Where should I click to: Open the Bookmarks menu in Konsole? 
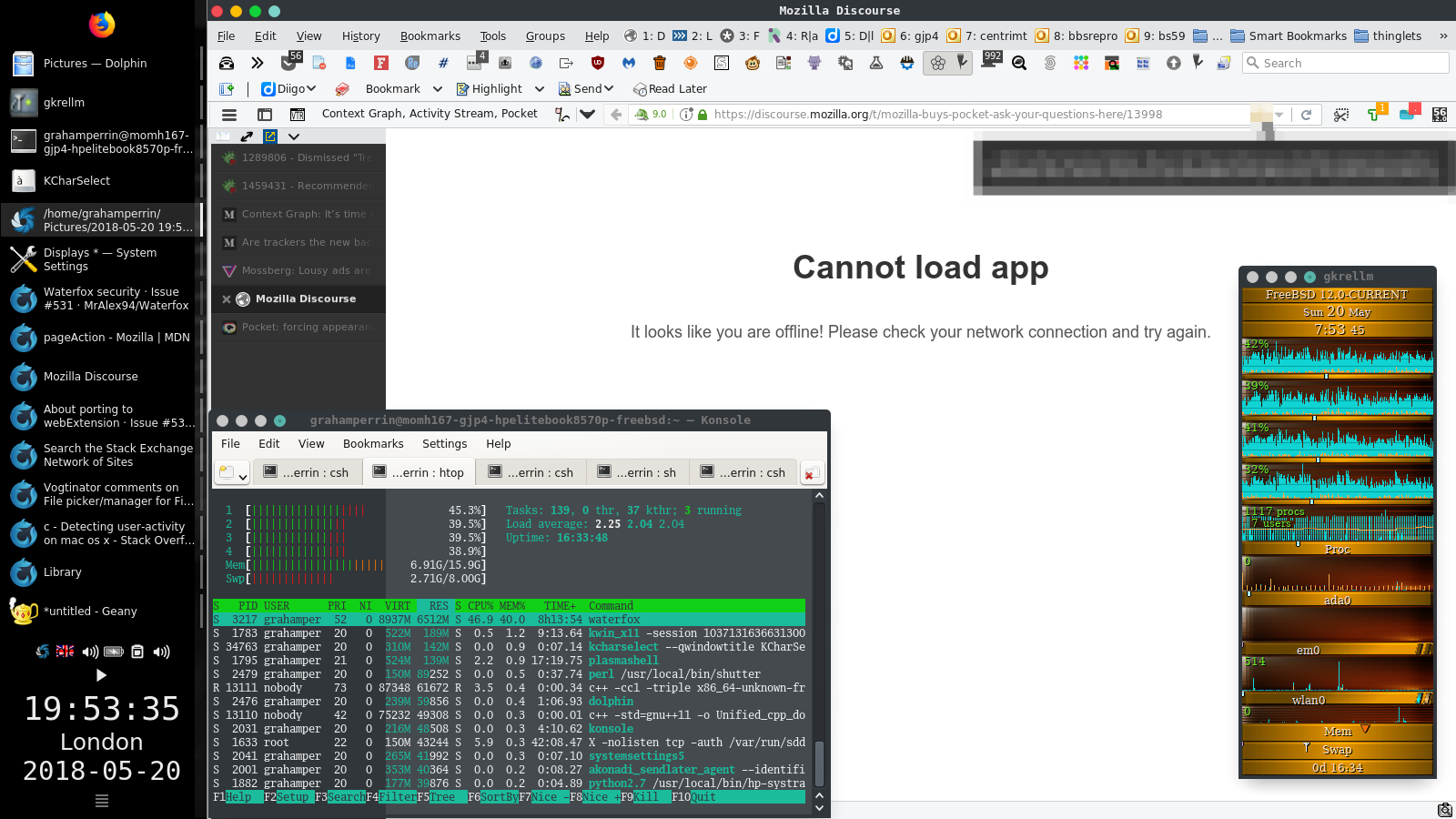[373, 444]
